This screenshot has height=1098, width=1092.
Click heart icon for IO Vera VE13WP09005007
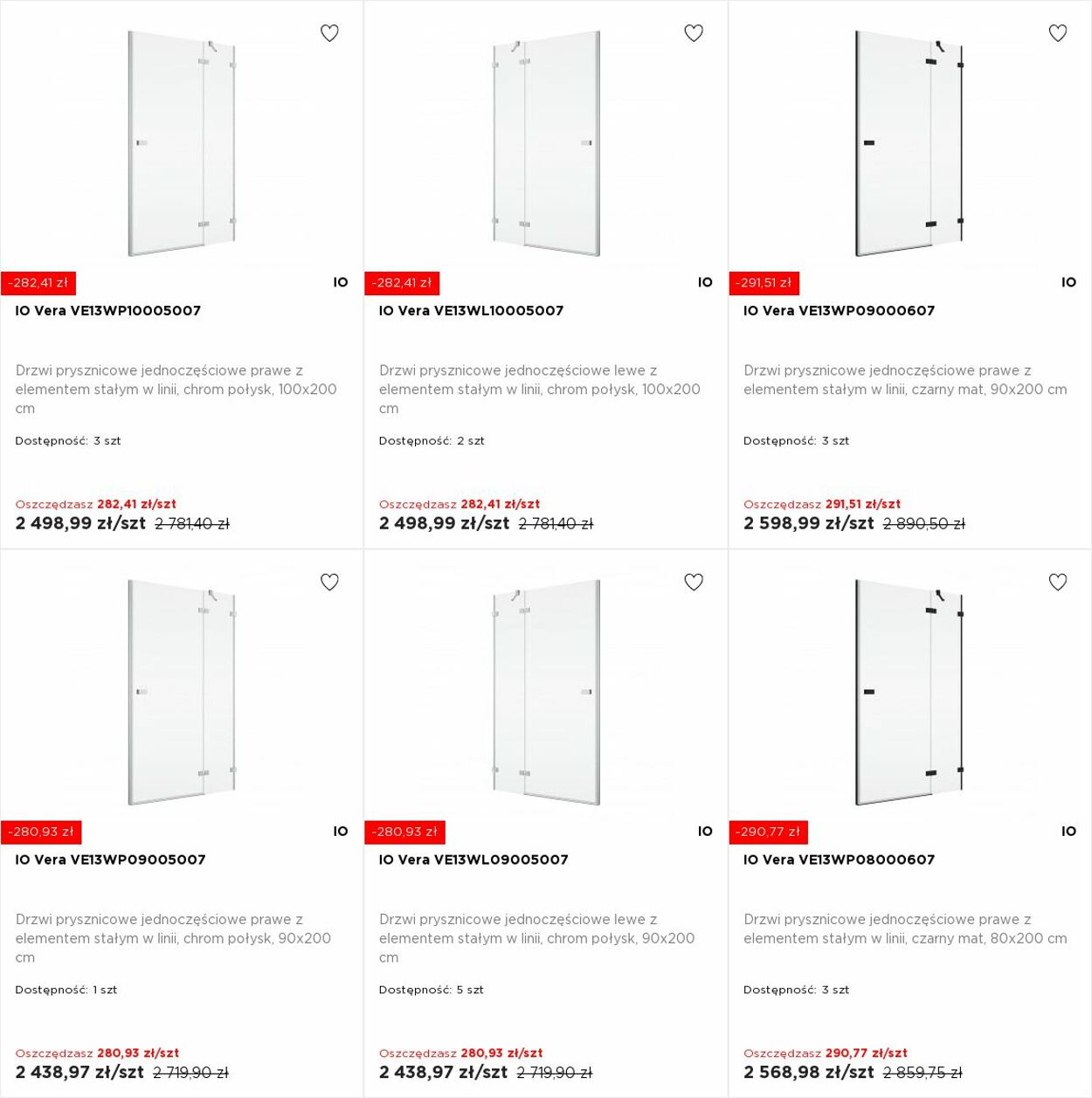[x=329, y=582]
